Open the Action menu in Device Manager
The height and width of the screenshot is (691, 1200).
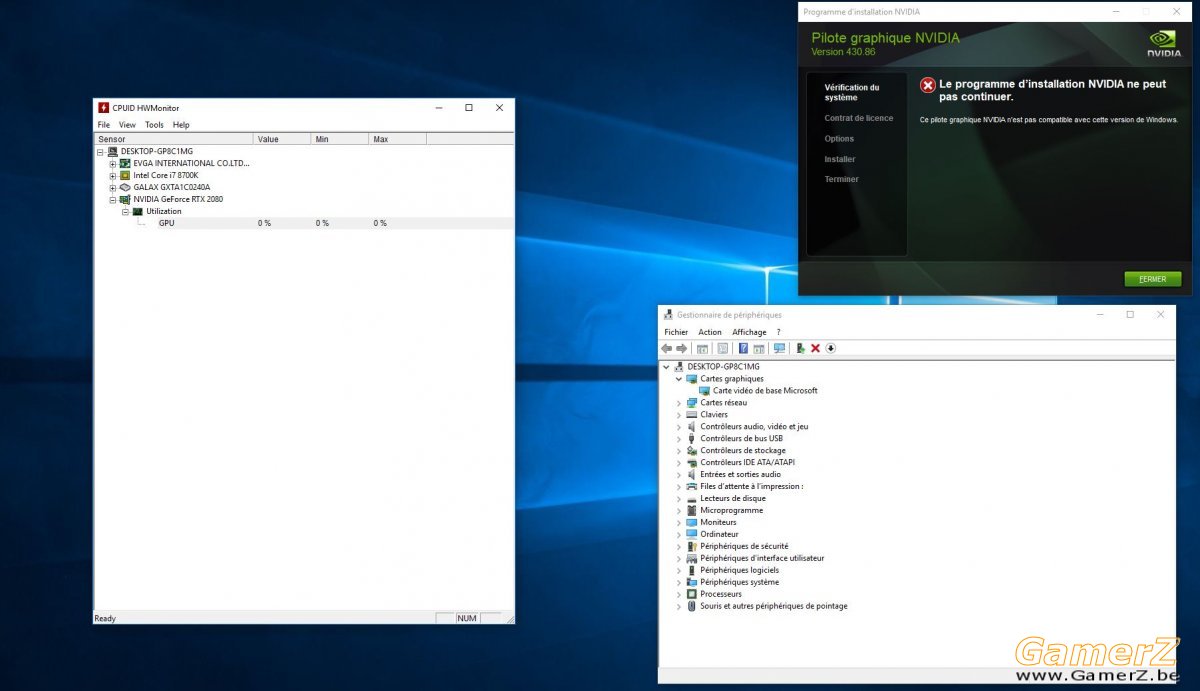tap(710, 332)
